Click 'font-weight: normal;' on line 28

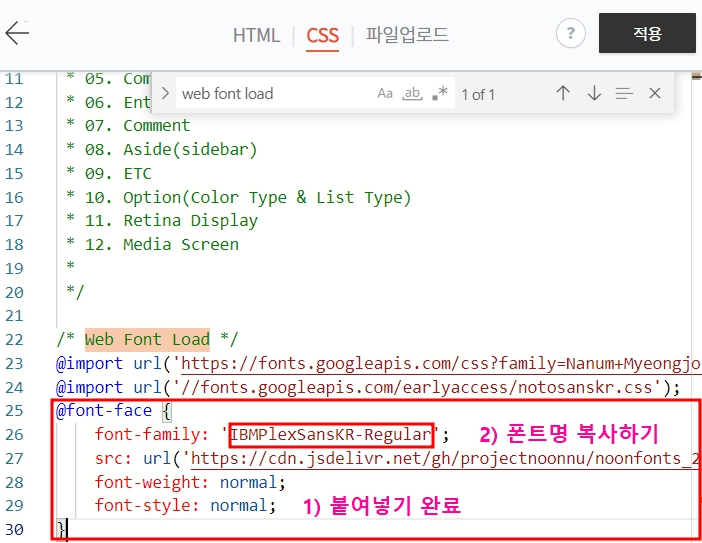point(190,483)
